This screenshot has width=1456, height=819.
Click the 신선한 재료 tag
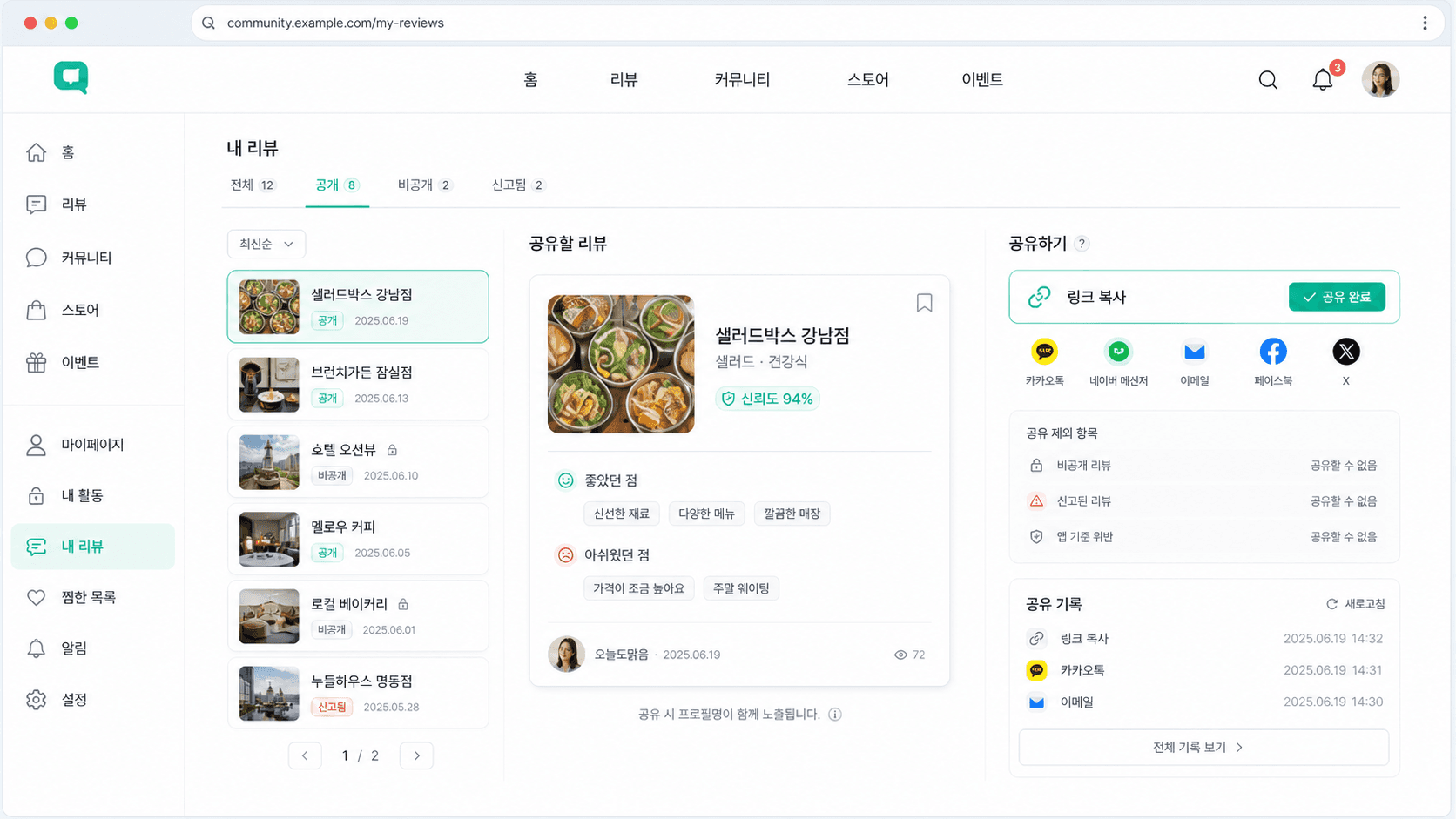pyautogui.click(x=621, y=514)
